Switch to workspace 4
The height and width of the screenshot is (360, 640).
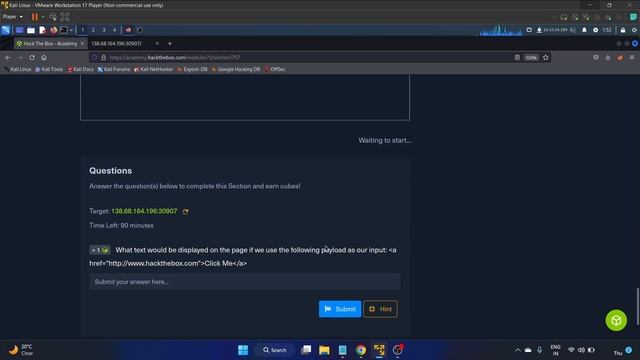[x=114, y=30]
